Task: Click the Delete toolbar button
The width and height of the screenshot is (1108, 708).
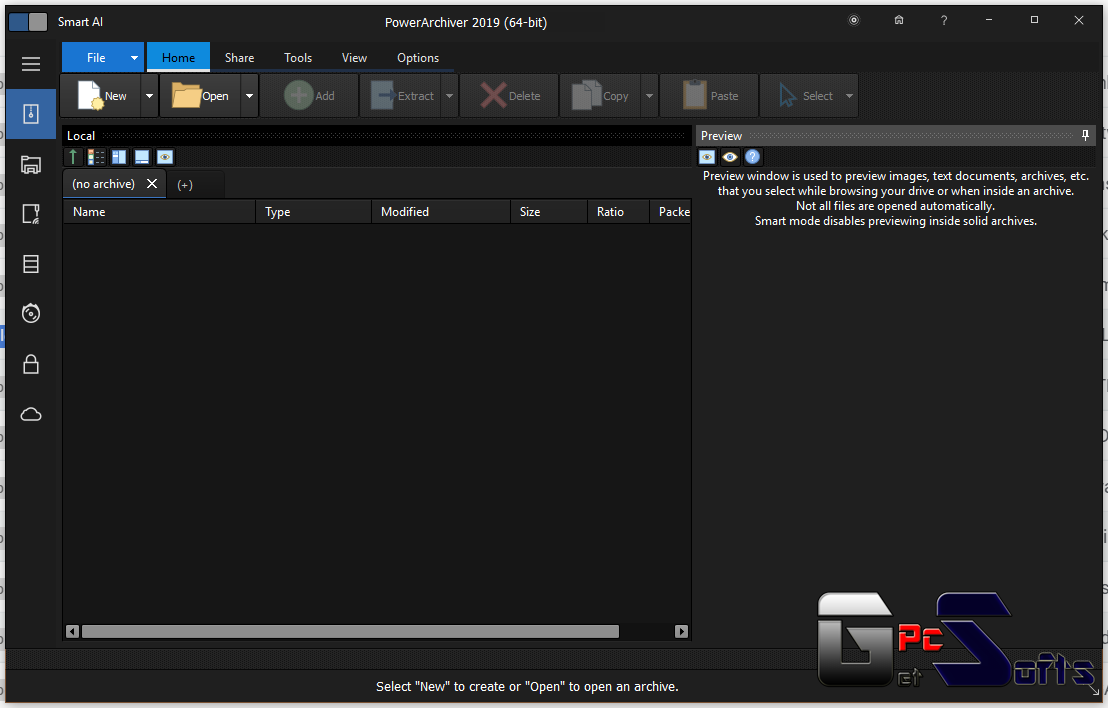Action: tap(509, 95)
